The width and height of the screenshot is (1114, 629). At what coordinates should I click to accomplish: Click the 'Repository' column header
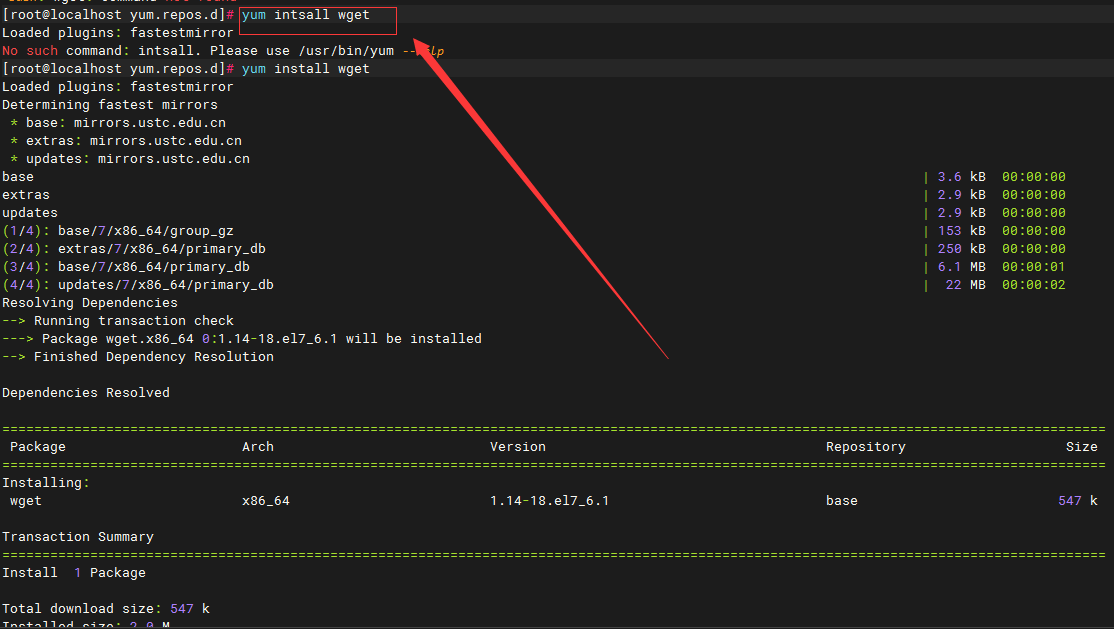866,447
